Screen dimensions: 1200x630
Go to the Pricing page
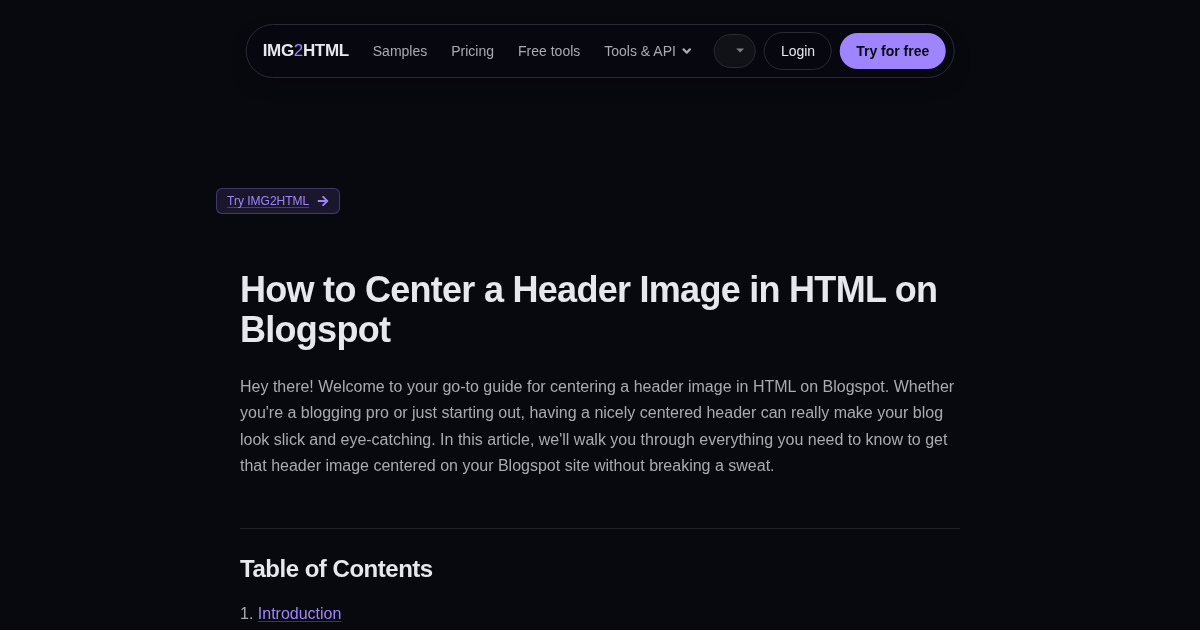(472, 51)
